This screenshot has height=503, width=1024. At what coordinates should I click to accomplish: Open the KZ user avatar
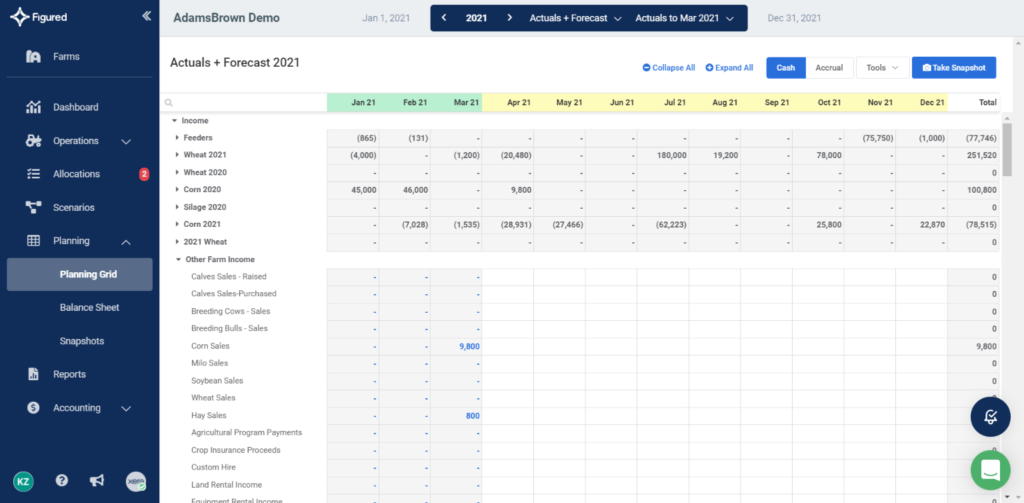tap(23, 481)
